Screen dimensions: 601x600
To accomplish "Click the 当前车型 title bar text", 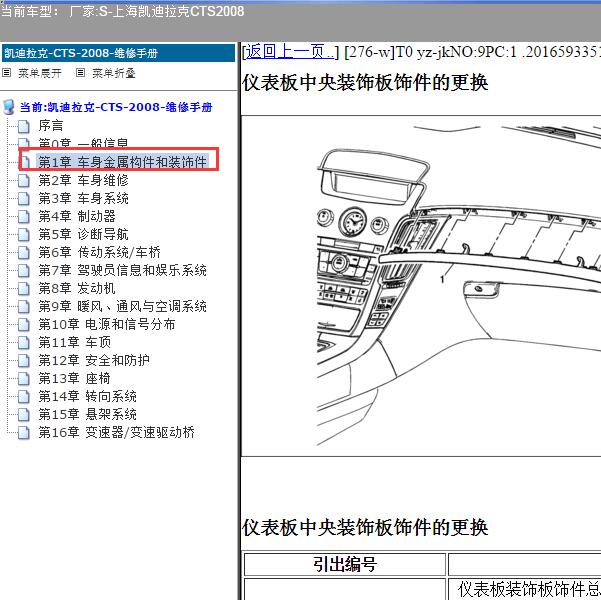I will pos(123,12).
